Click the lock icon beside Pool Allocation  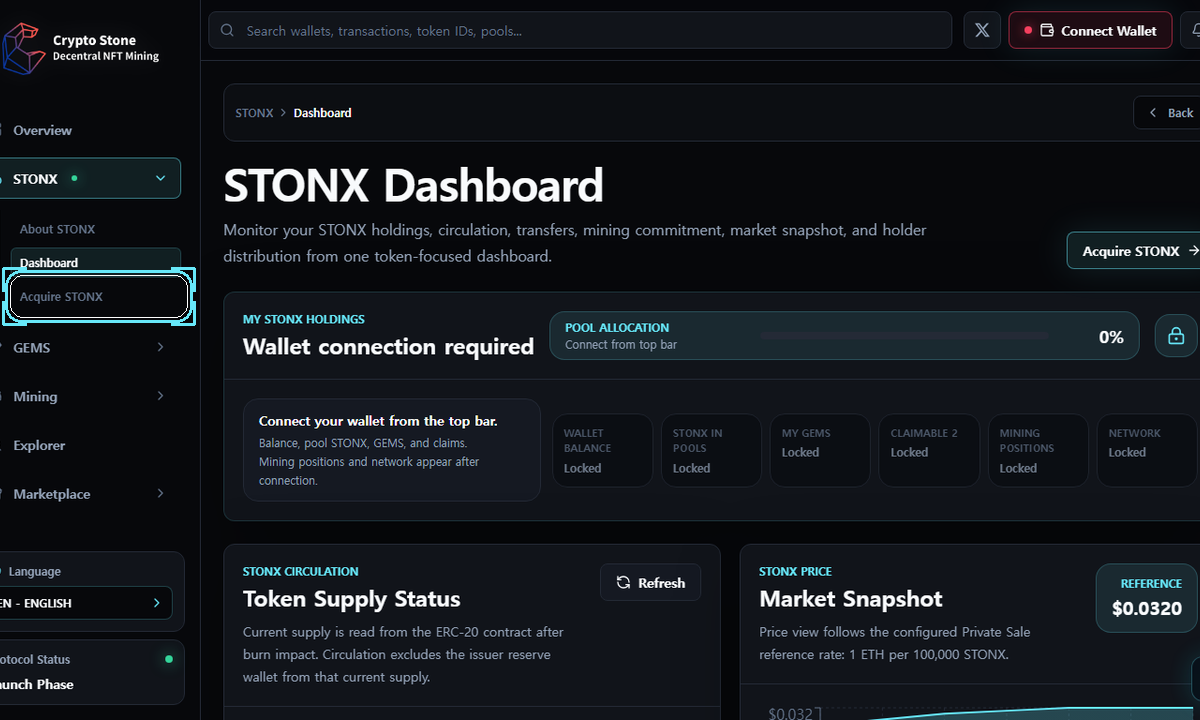1176,336
